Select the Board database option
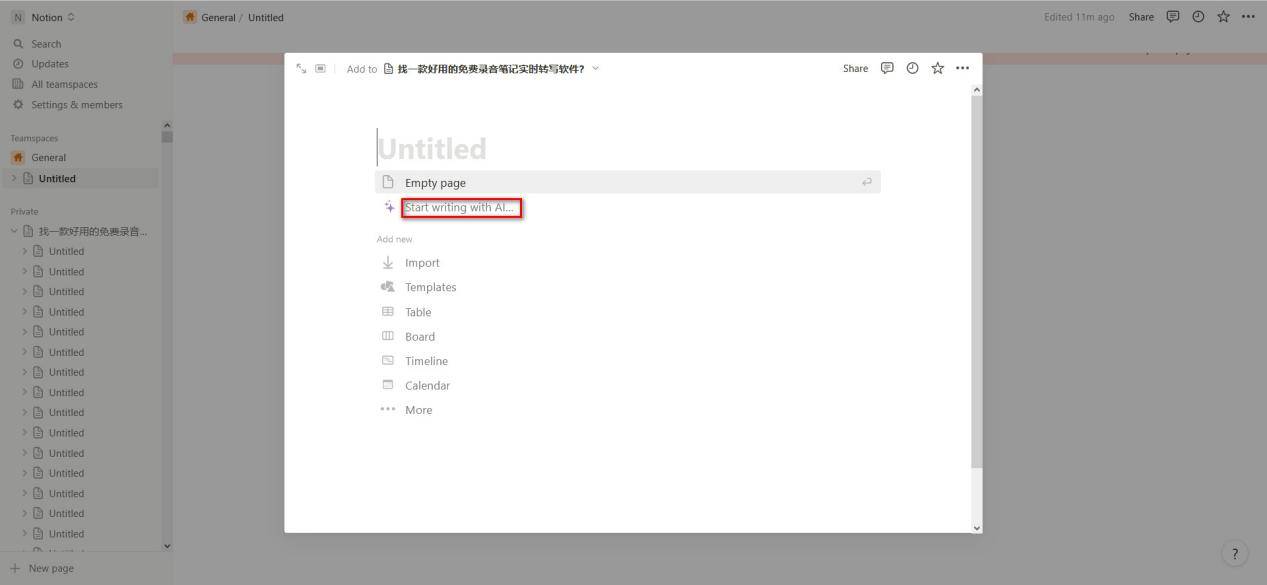This screenshot has height=585, width=1267. 419,337
